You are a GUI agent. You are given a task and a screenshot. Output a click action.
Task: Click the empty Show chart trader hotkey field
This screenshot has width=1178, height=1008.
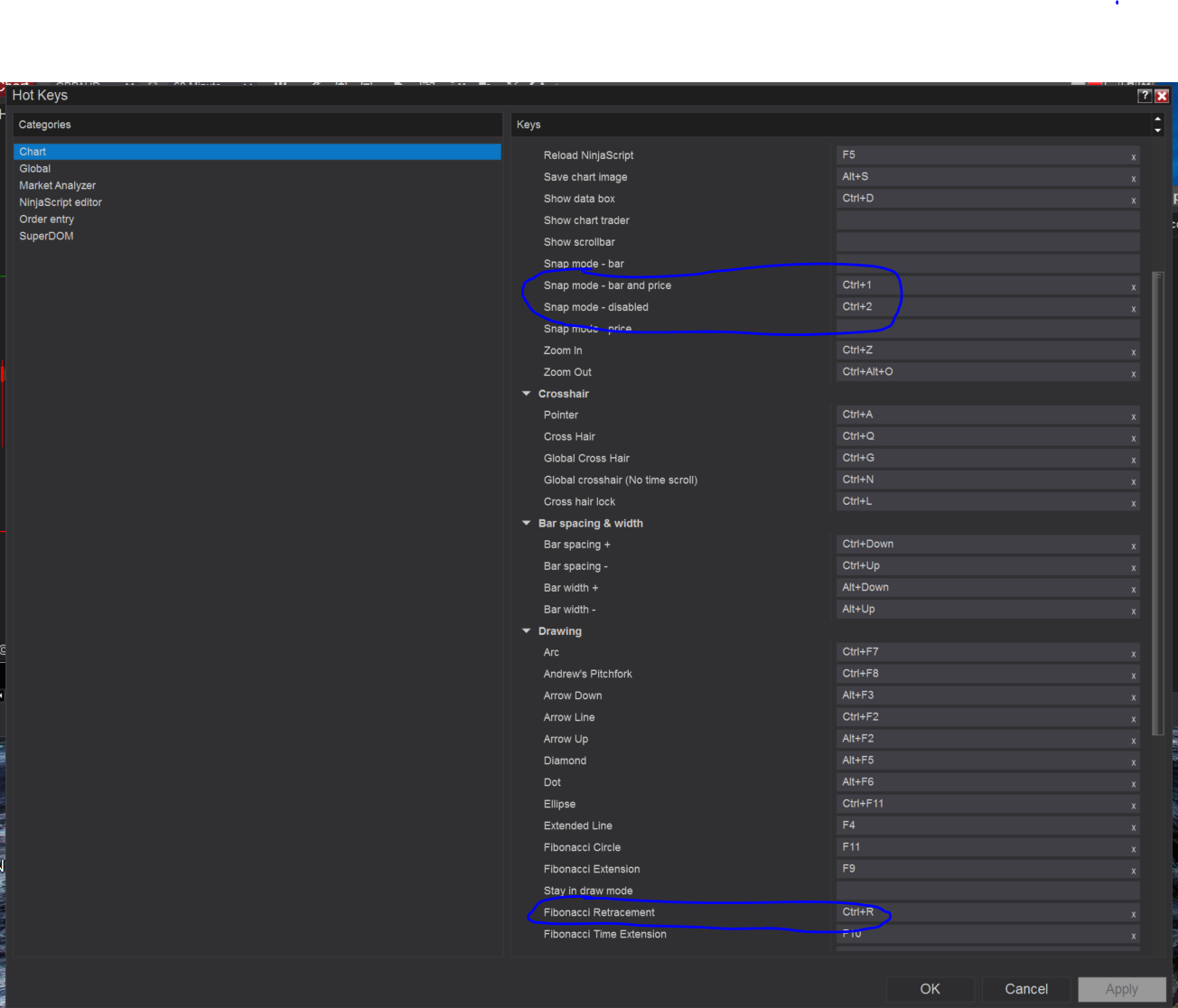tap(987, 220)
